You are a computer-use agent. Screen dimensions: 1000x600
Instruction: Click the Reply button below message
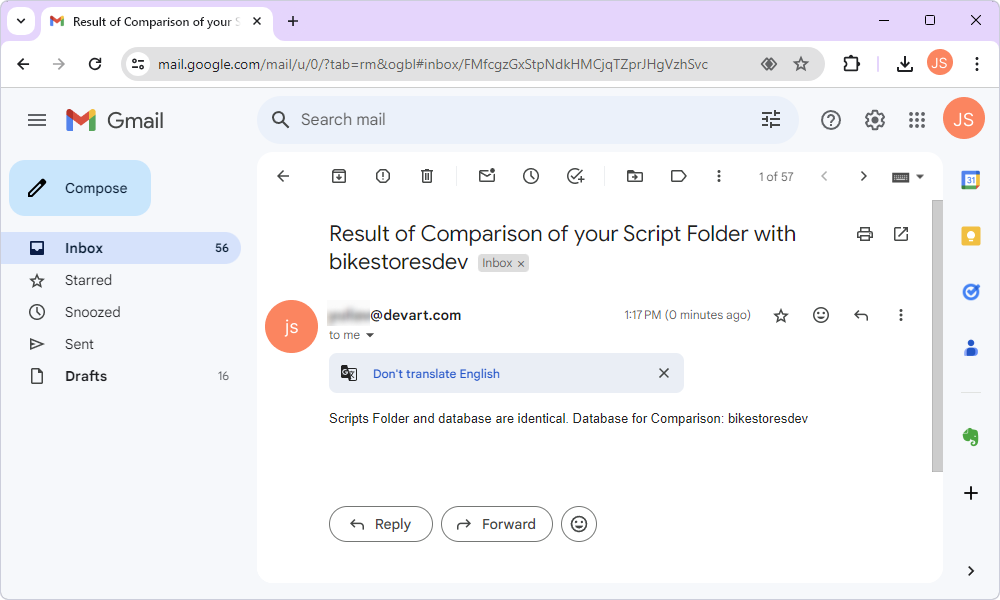click(381, 524)
